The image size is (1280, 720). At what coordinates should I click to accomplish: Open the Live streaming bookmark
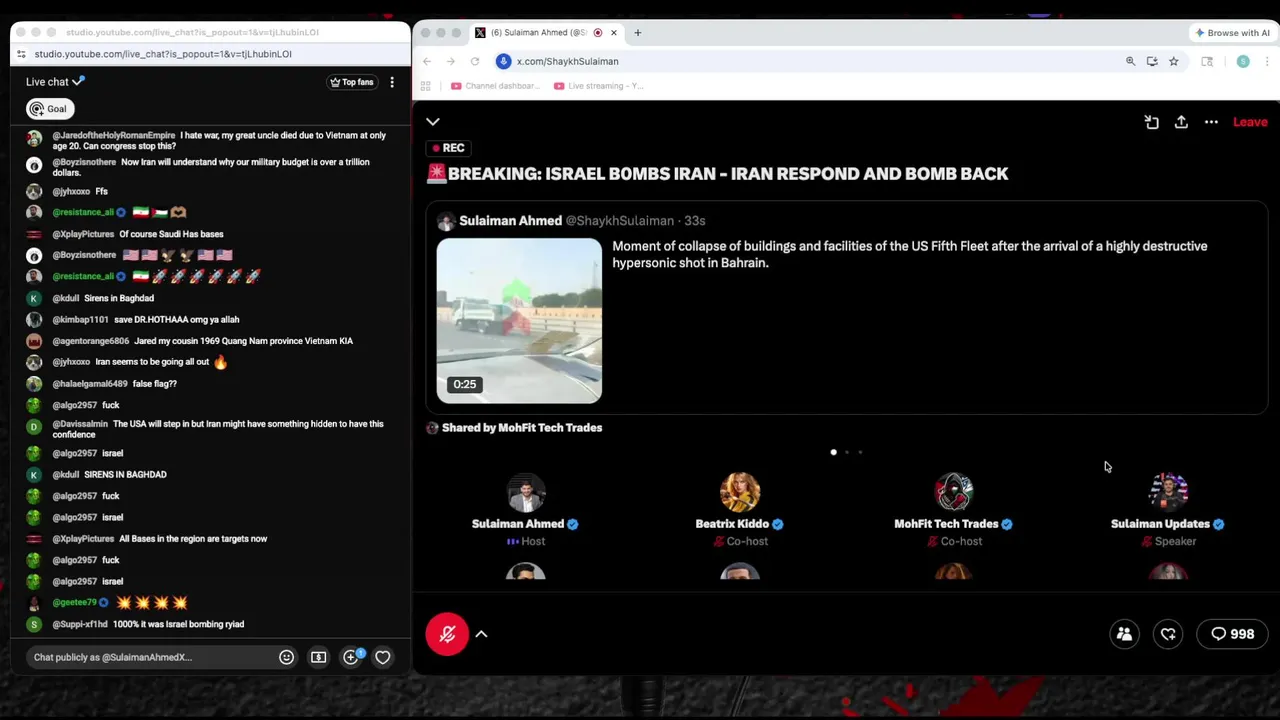click(x=599, y=86)
